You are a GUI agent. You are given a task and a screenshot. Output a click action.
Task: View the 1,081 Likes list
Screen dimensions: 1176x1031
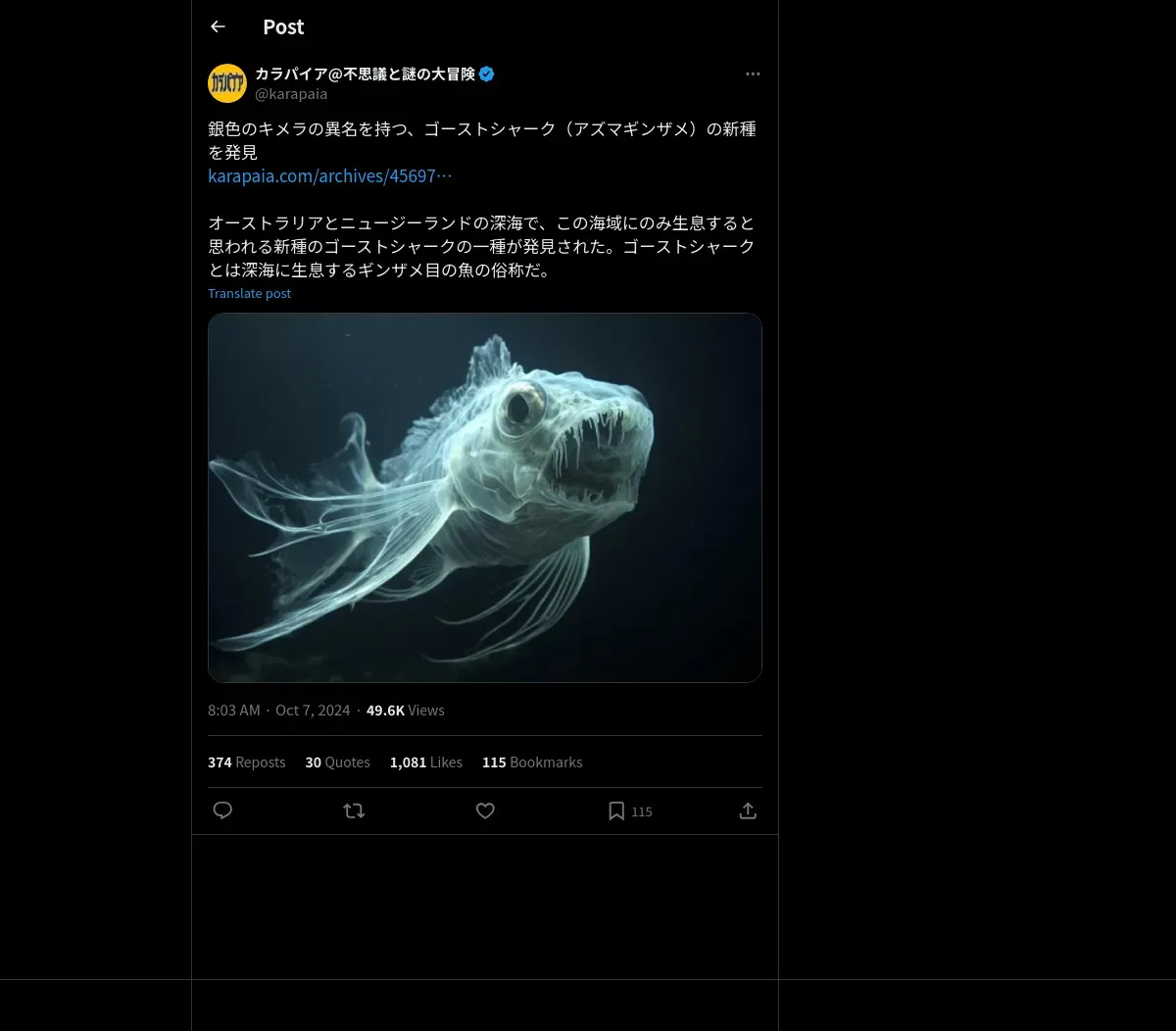pos(426,761)
